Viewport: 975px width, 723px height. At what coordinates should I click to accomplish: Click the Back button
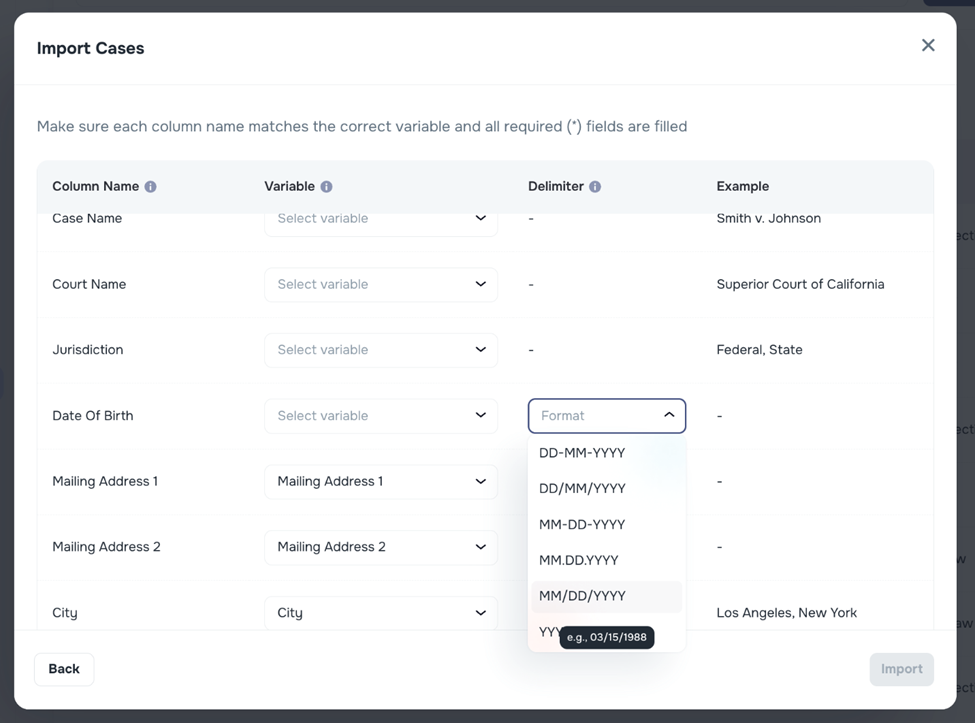click(x=64, y=669)
